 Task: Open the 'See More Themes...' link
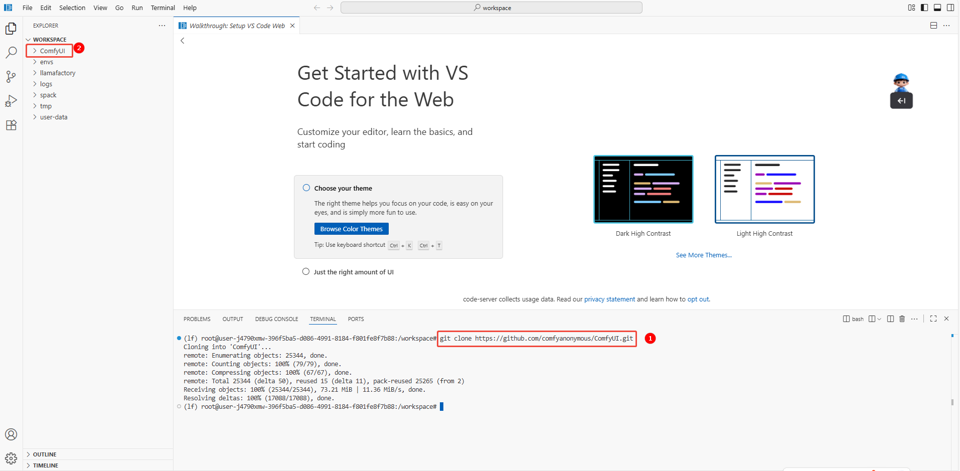click(703, 255)
